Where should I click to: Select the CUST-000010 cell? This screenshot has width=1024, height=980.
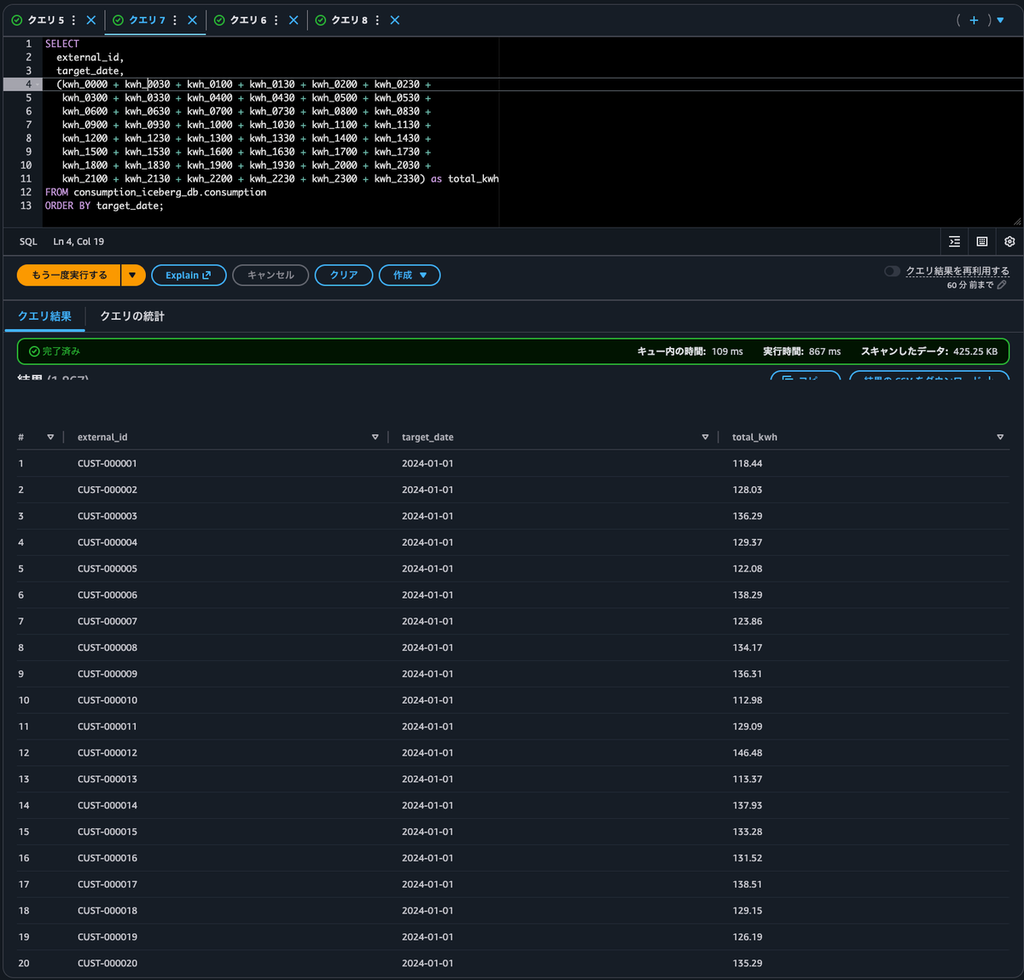[107, 700]
